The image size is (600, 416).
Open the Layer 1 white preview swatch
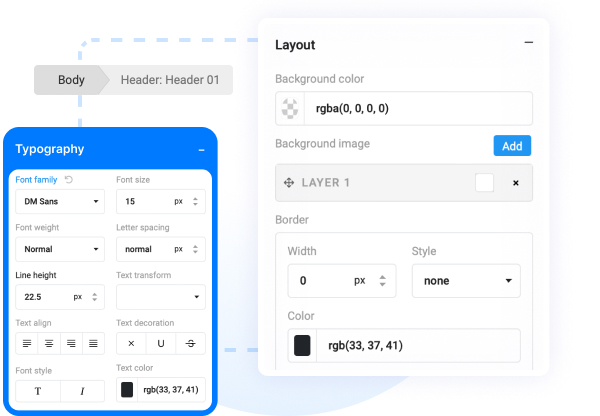pos(484,183)
